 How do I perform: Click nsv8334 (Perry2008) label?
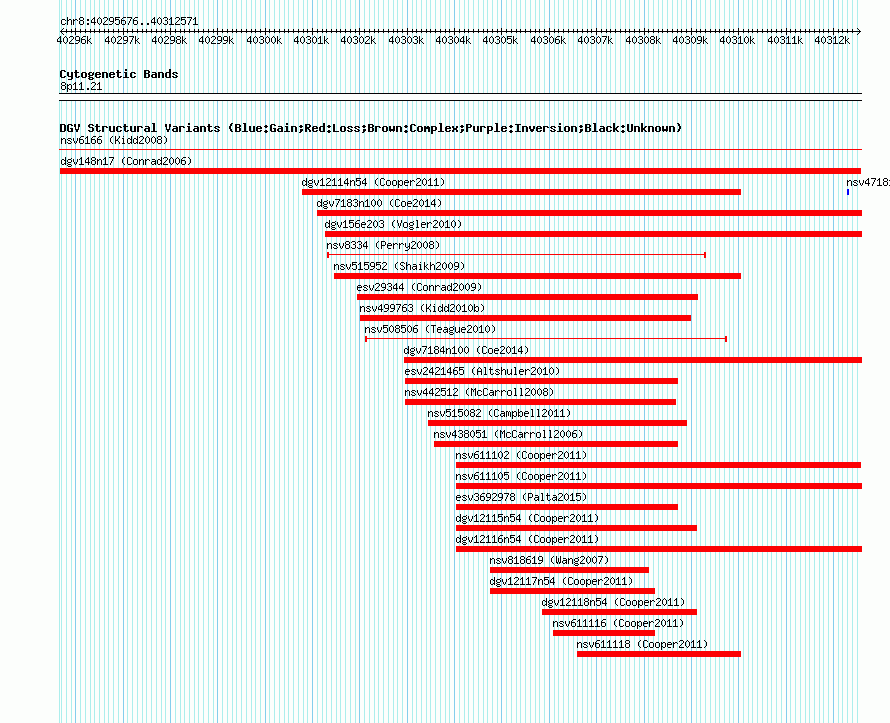click(x=383, y=245)
